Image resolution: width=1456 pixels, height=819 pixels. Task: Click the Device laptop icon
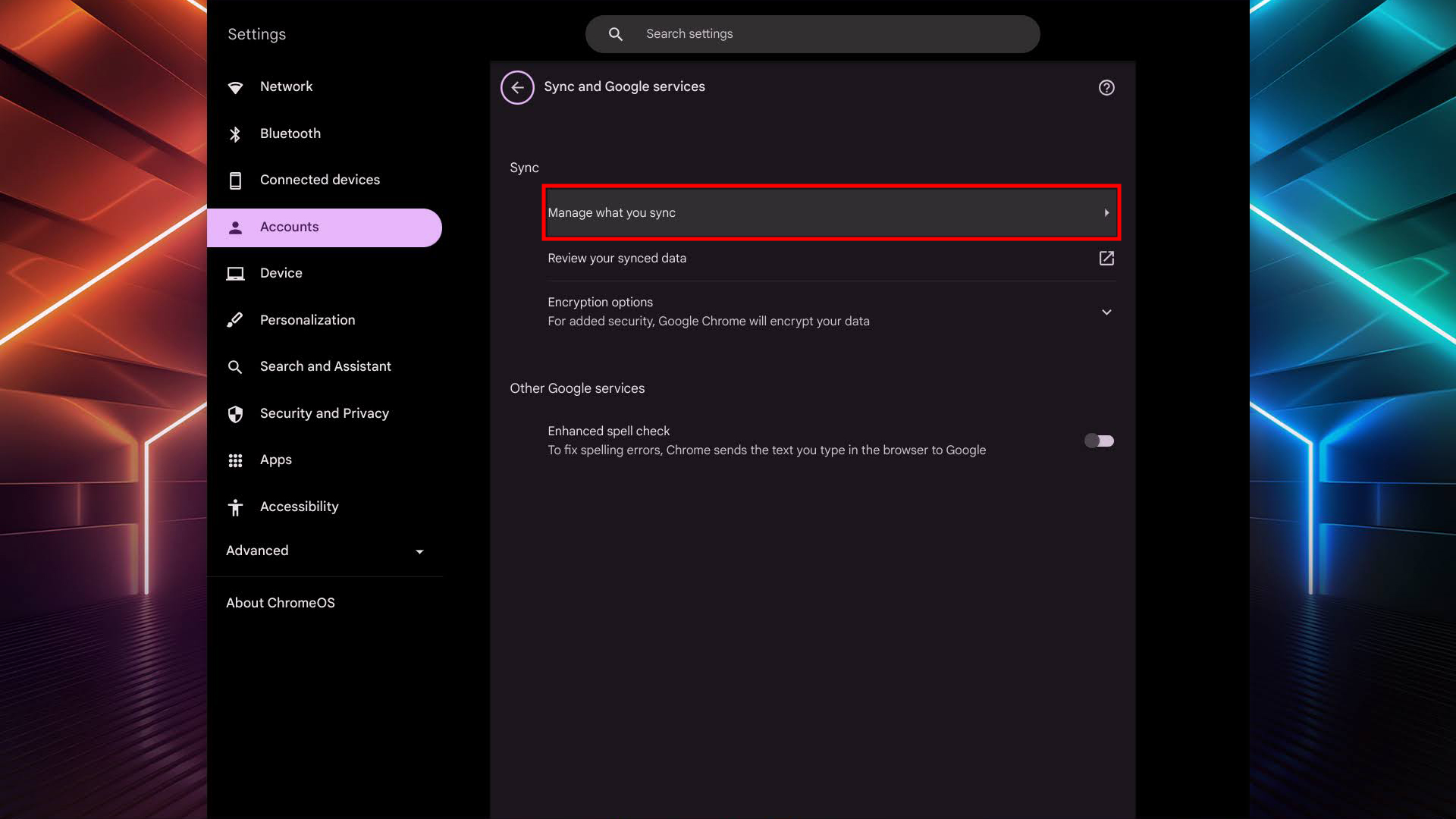235,274
